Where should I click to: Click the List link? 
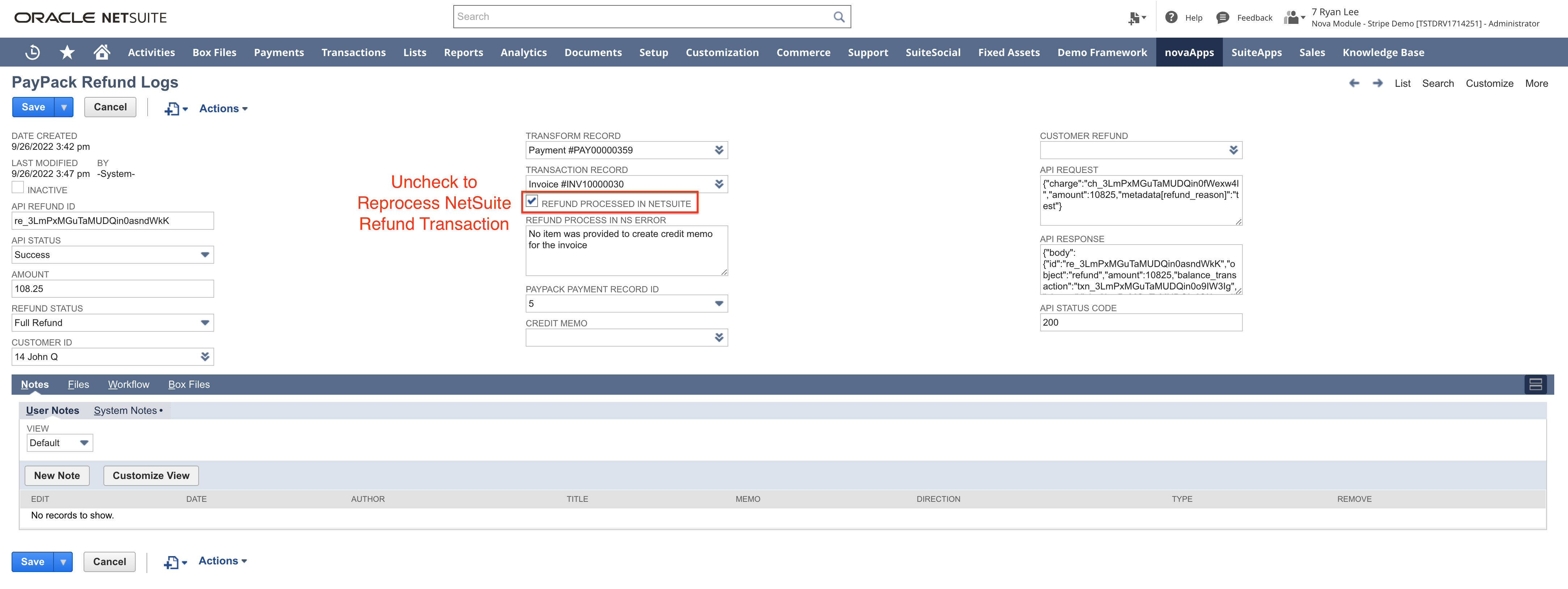[x=1402, y=83]
